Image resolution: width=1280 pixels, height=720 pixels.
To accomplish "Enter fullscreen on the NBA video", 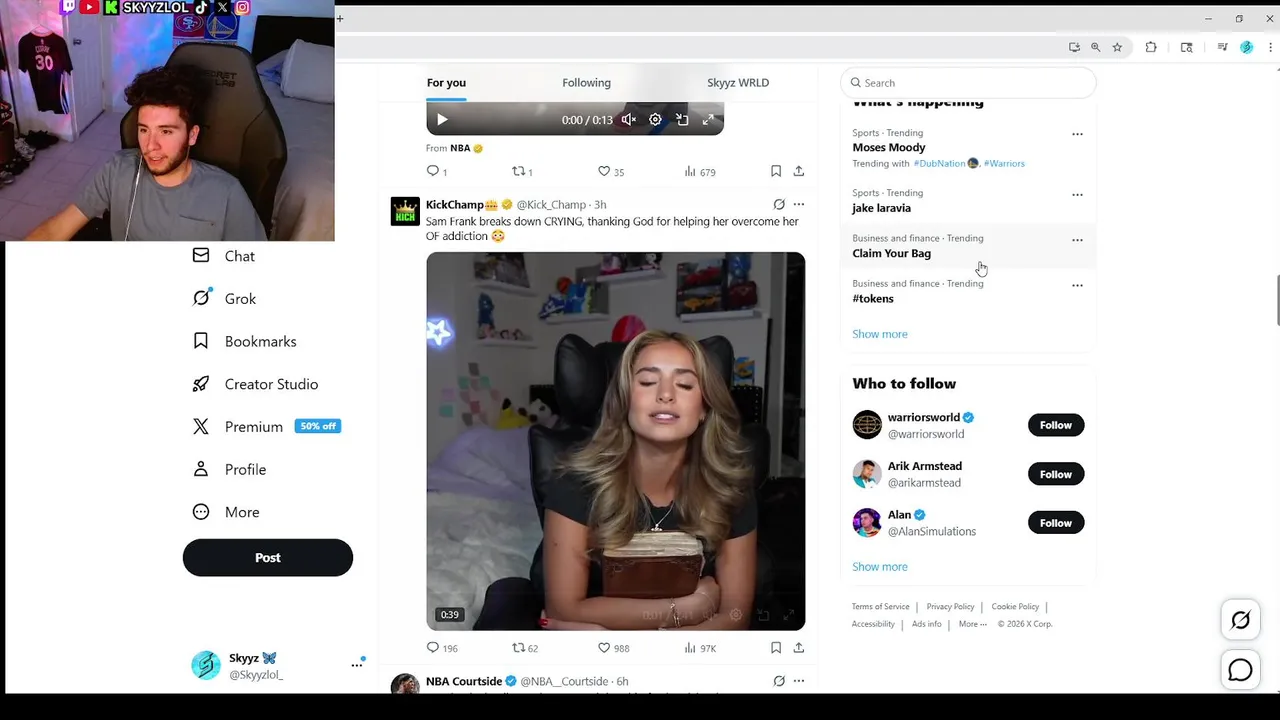I will (708, 120).
